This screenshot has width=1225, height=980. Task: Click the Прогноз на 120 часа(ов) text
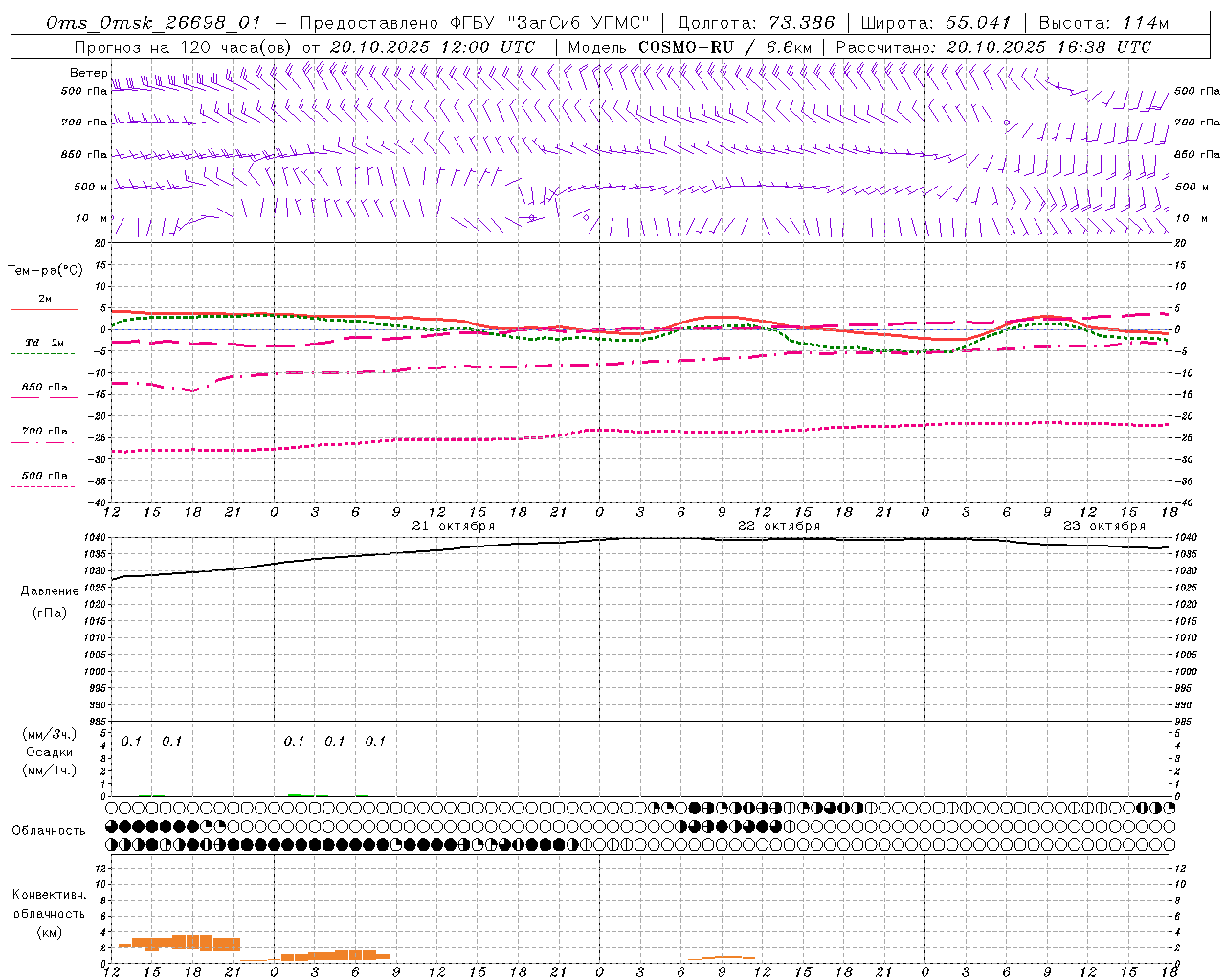pos(184,47)
